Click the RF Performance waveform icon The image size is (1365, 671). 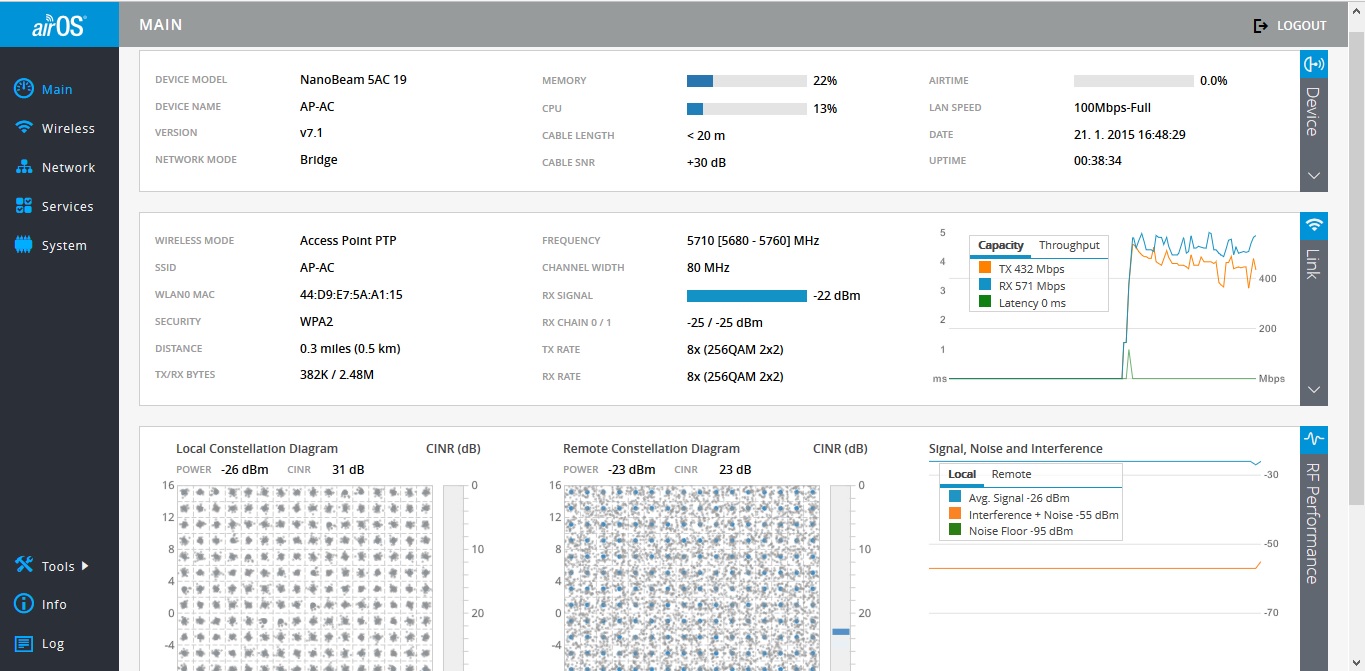click(x=1313, y=439)
